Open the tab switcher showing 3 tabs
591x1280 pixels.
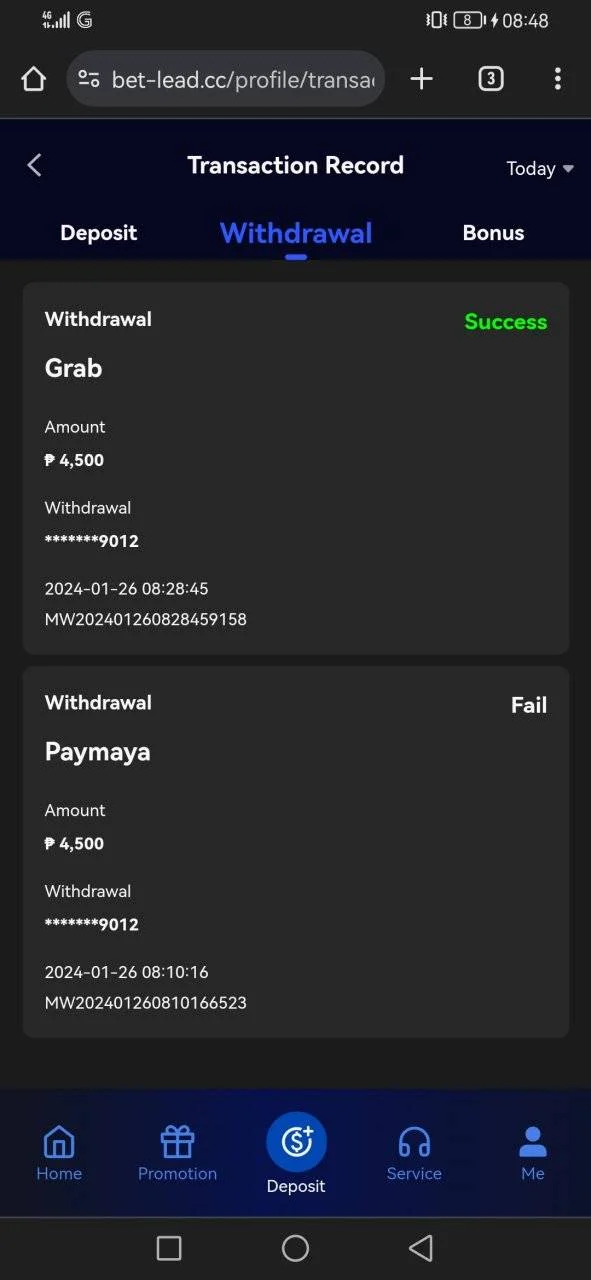coord(490,79)
